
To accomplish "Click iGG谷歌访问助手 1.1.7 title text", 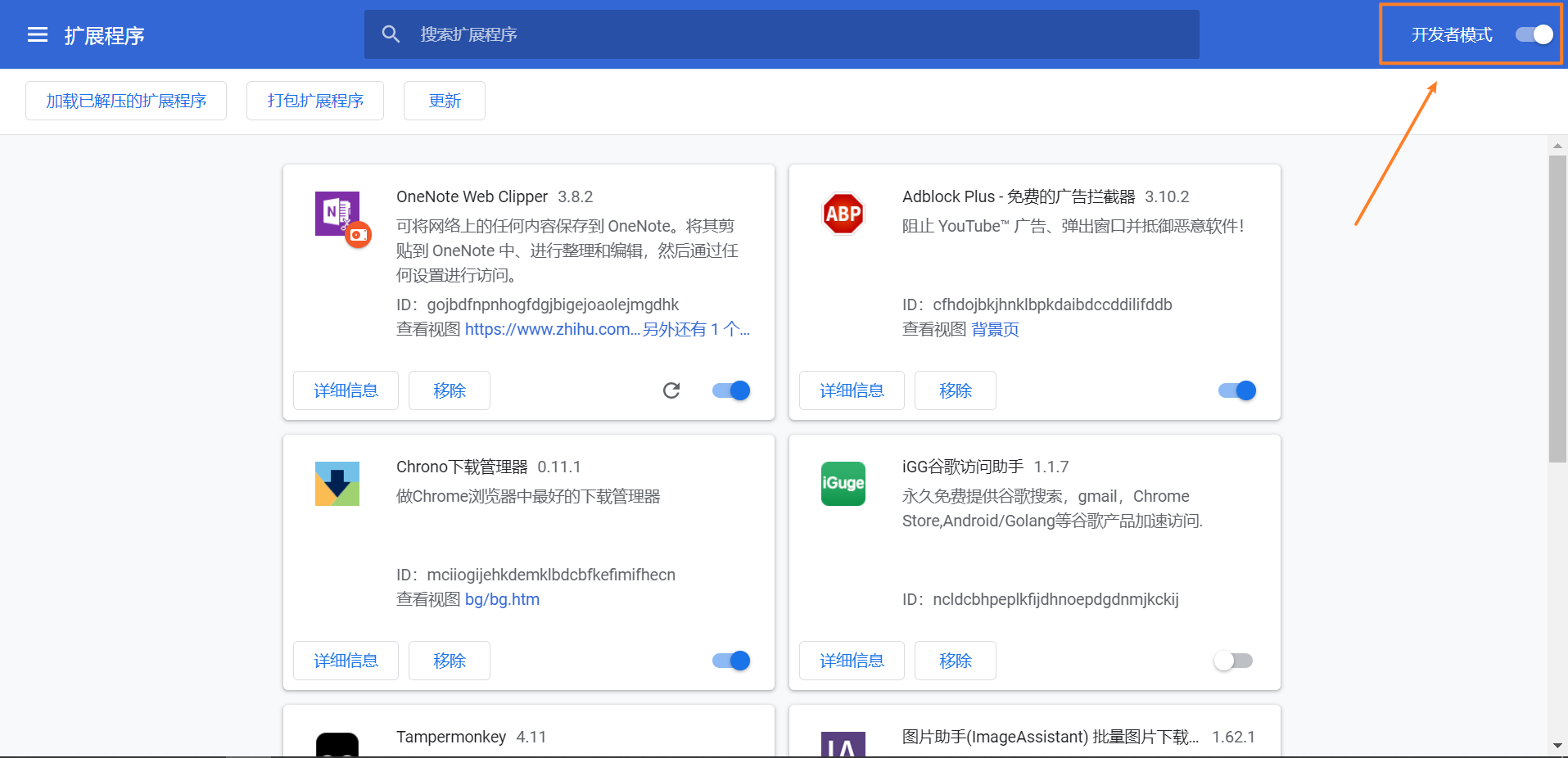I will click(x=985, y=467).
